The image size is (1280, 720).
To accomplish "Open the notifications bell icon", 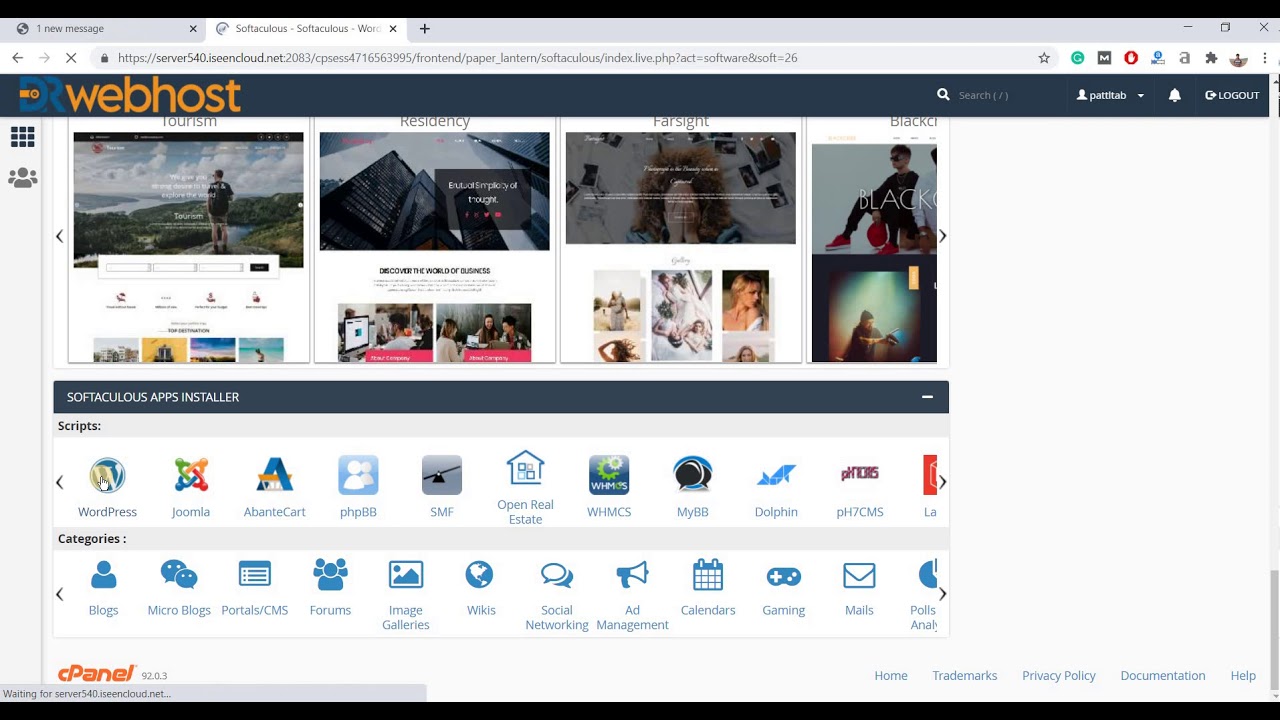I will tap(1175, 95).
